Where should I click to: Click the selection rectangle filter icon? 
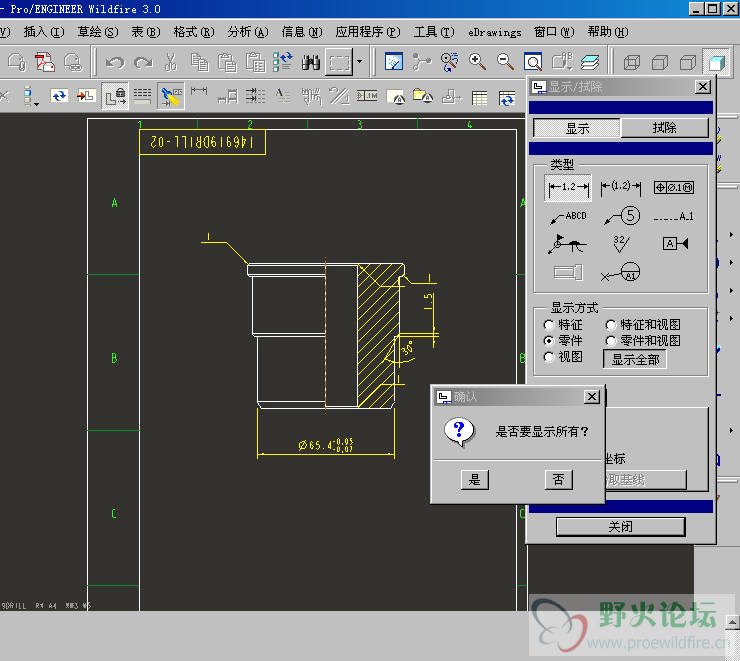pos(339,62)
